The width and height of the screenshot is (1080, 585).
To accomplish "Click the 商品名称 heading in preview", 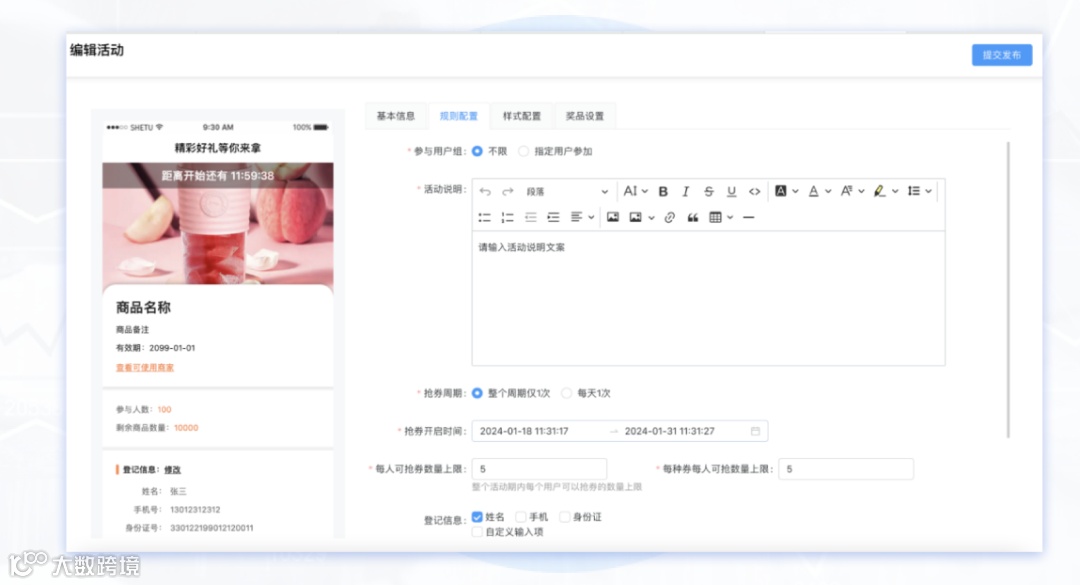I will [143, 308].
